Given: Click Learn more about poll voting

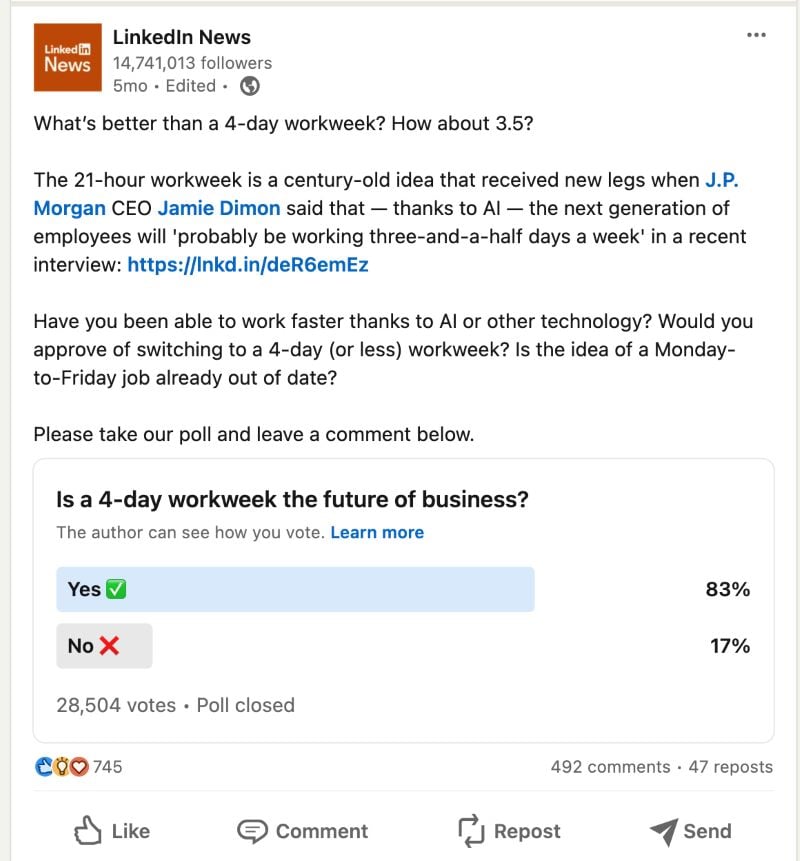Looking at the screenshot, I should tap(377, 532).
